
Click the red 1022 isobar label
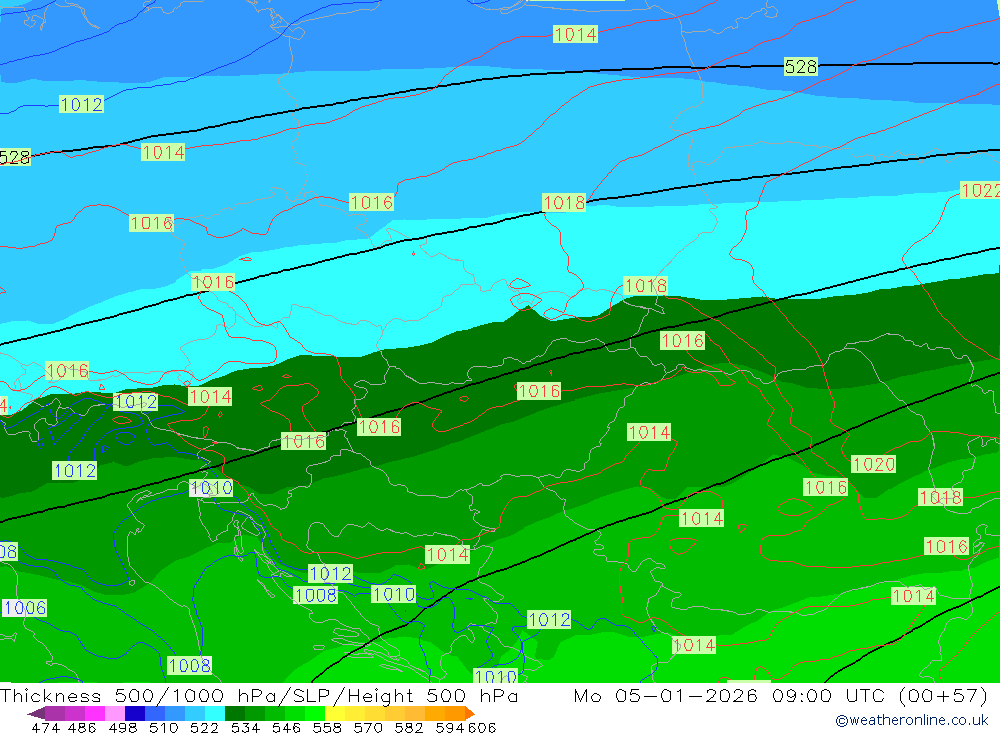click(x=980, y=190)
